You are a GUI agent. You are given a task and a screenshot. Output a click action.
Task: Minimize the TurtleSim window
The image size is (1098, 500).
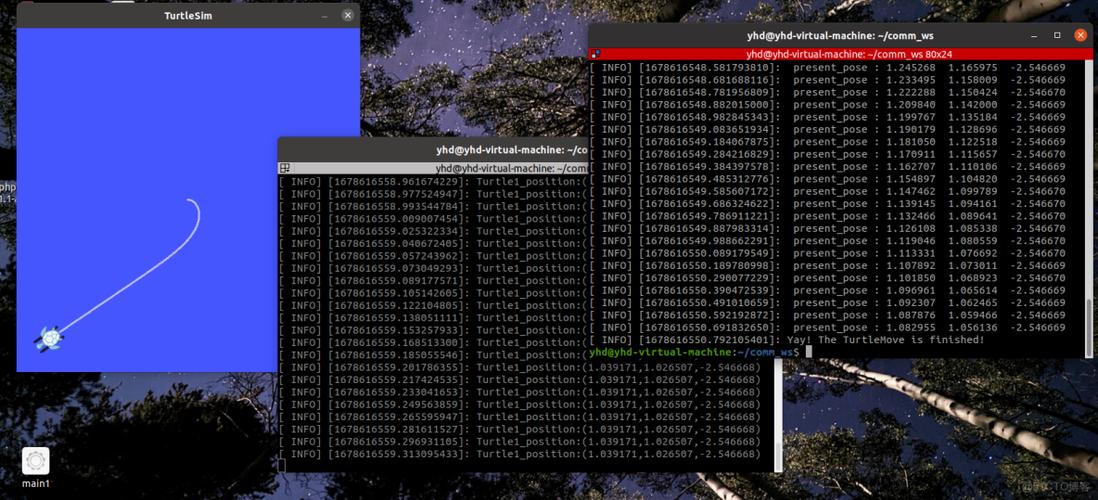tap(324, 15)
